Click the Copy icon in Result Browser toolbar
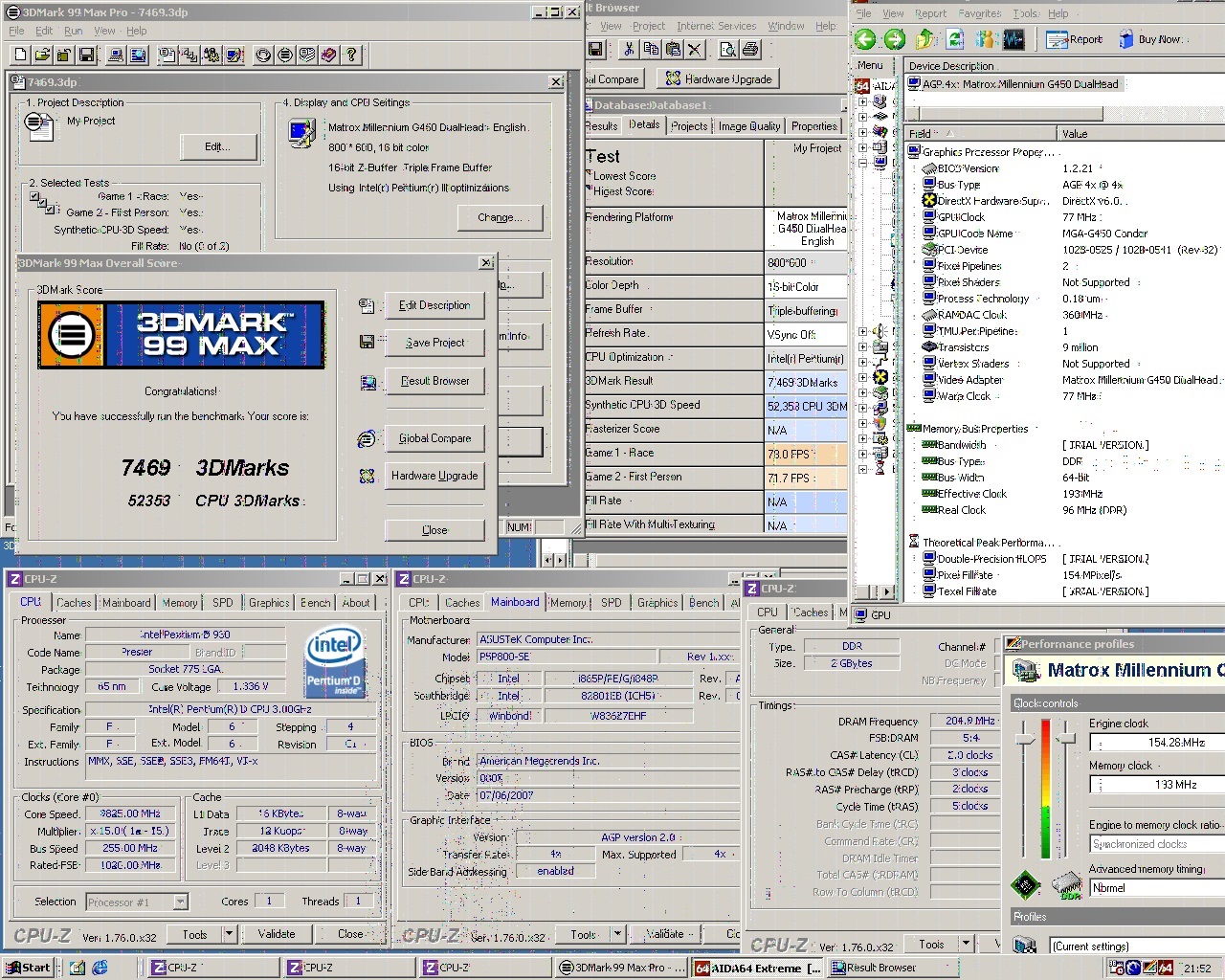The image size is (1225, 980). tap(652, 49)
